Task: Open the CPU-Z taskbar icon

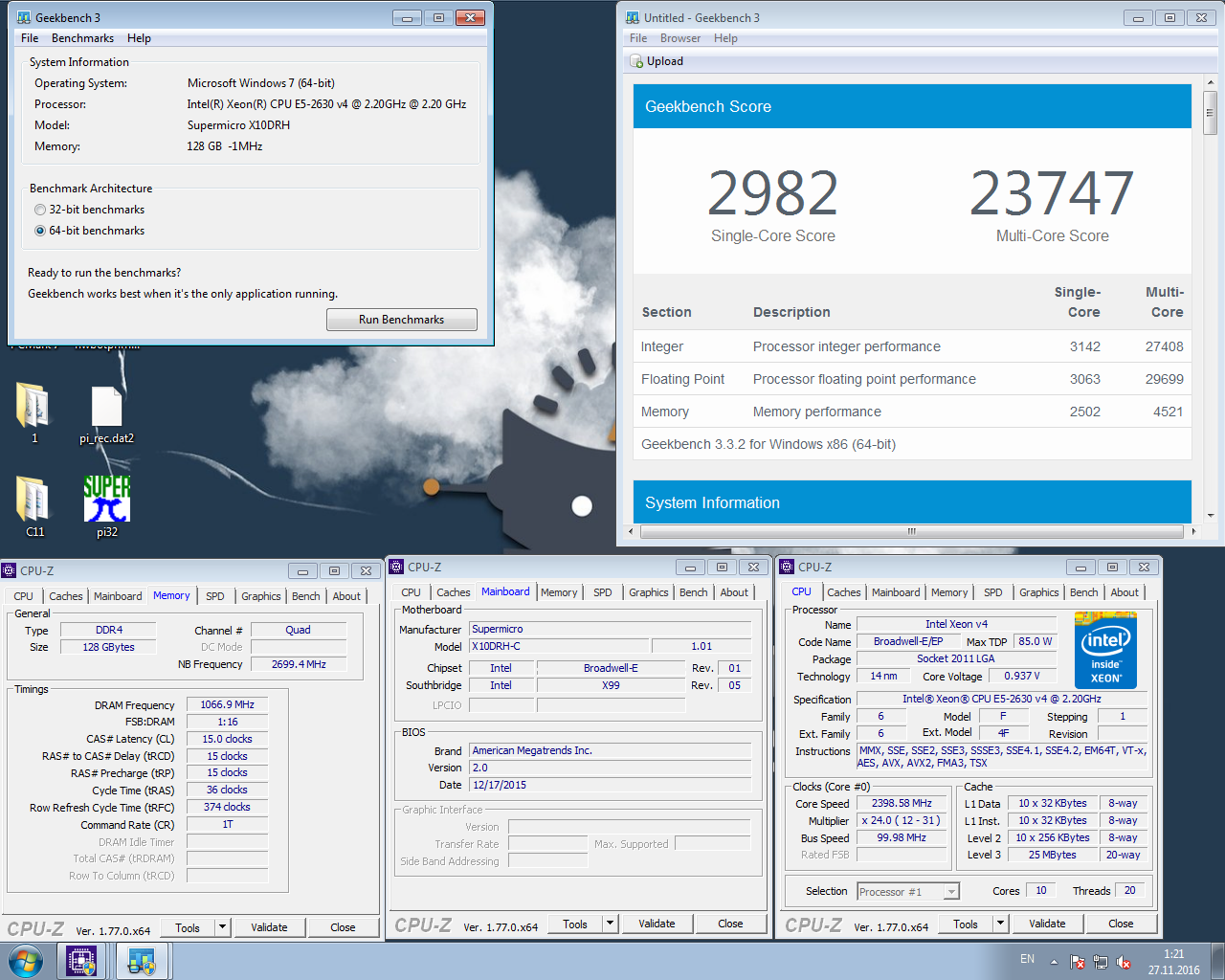Action: click(81, 961)
